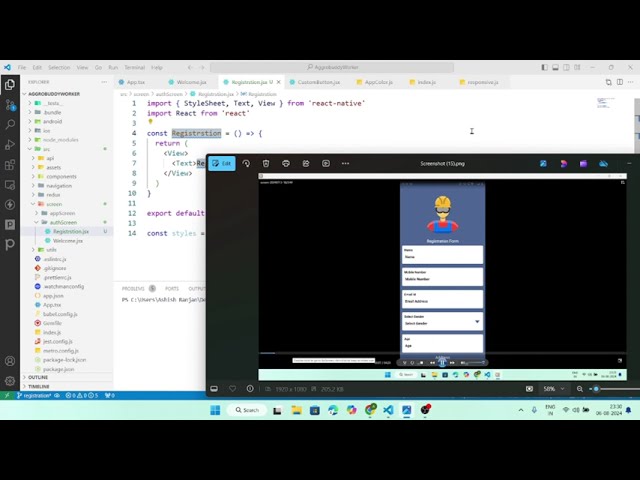
Task: Open Remote Explorer in activity bar
Action: tap(10, 184)
